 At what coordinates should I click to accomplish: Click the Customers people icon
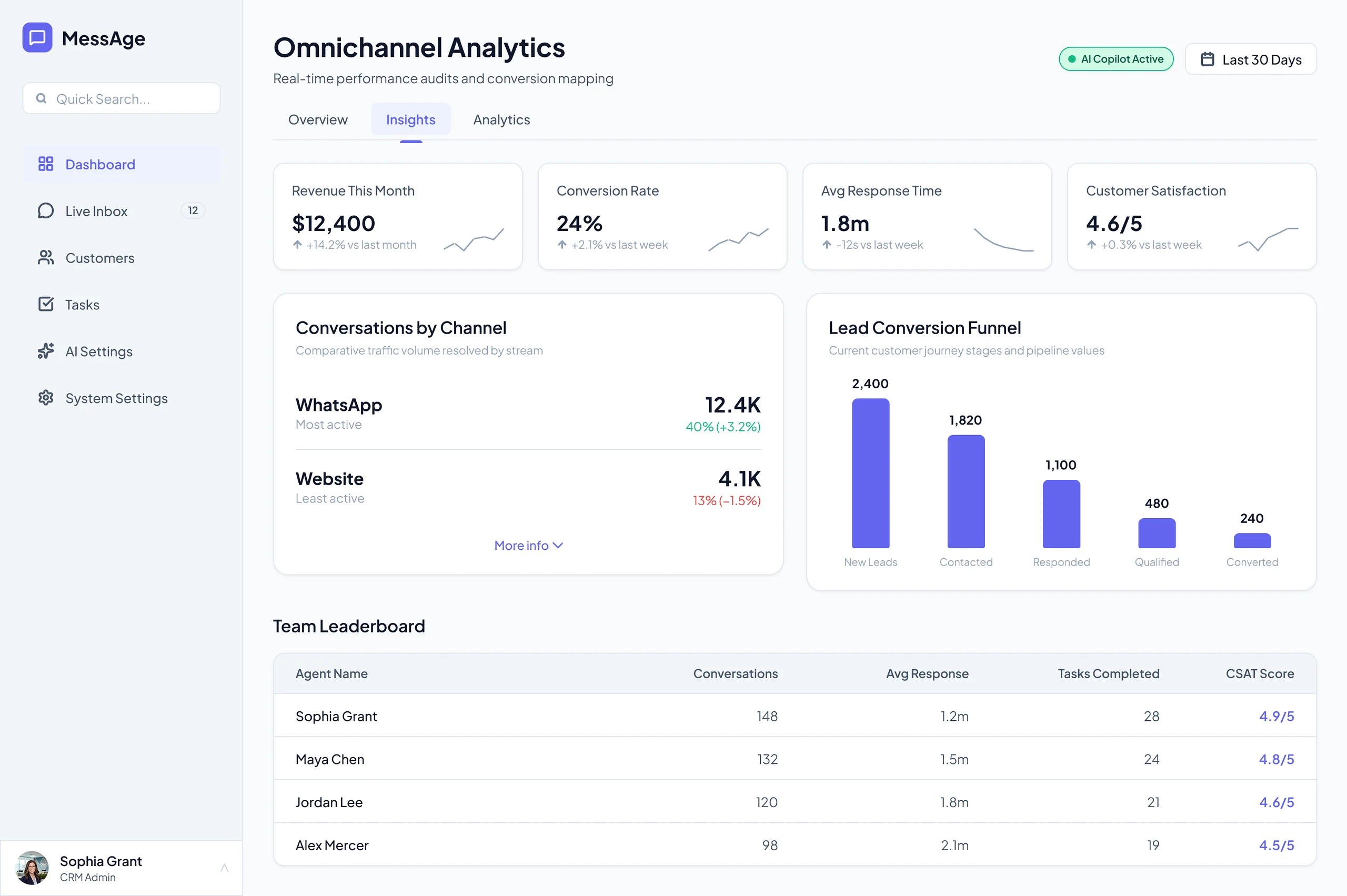pyautogui.click(x=46, y=258)
